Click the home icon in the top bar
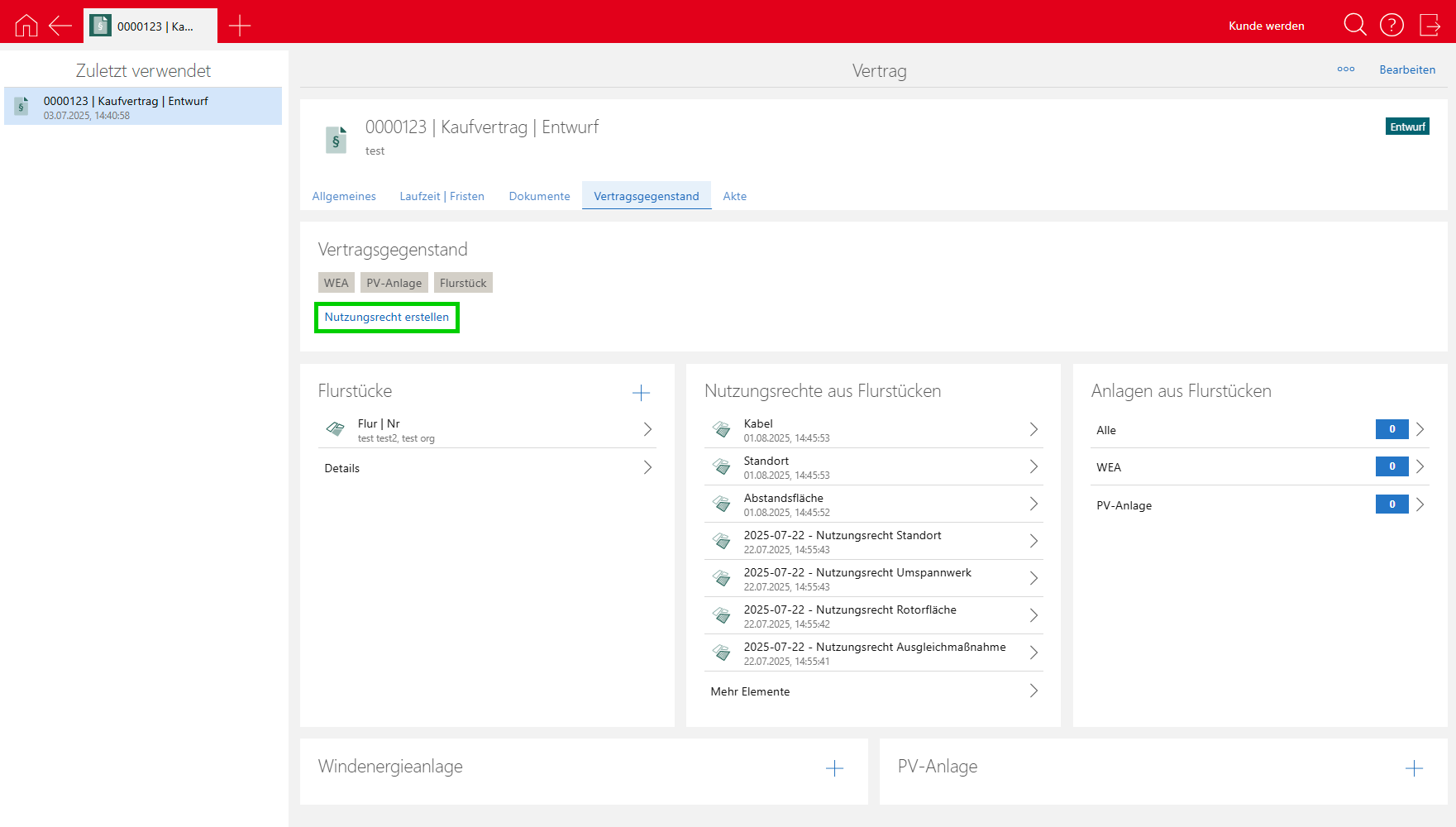 26,26
